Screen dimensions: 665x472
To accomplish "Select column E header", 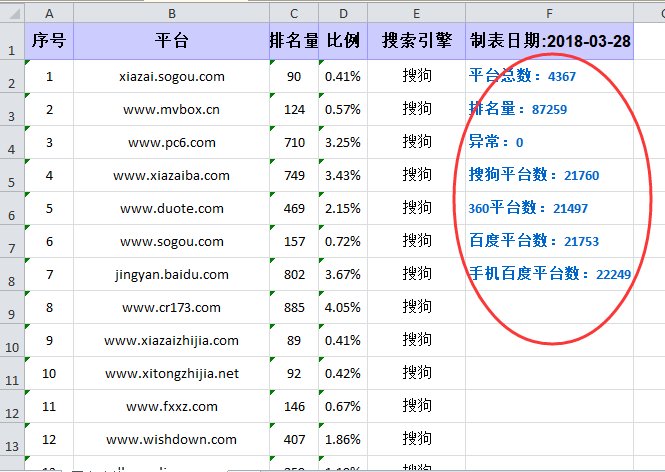I will pos(416,12).
